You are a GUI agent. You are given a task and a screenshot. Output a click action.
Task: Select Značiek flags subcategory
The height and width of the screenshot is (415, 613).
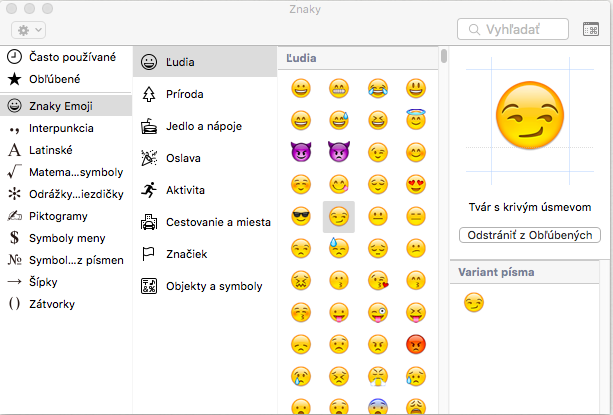pos(205,254)
